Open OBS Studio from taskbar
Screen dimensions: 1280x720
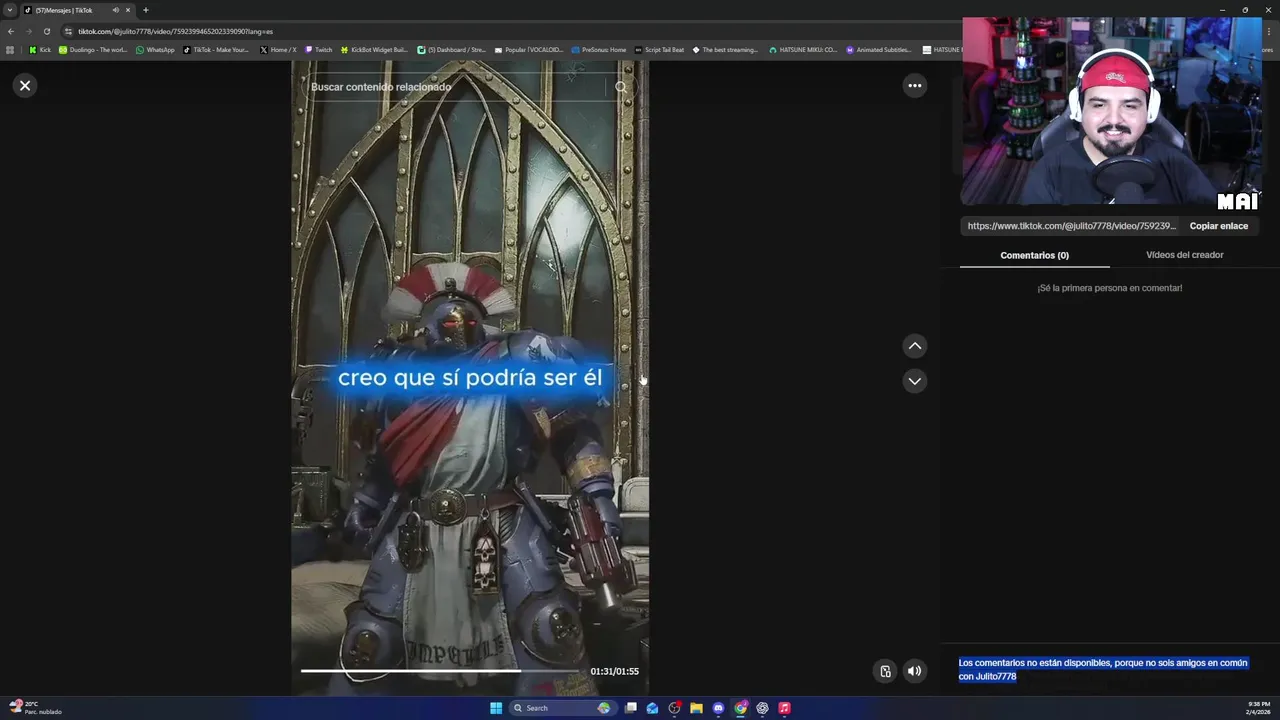(675, 708)
